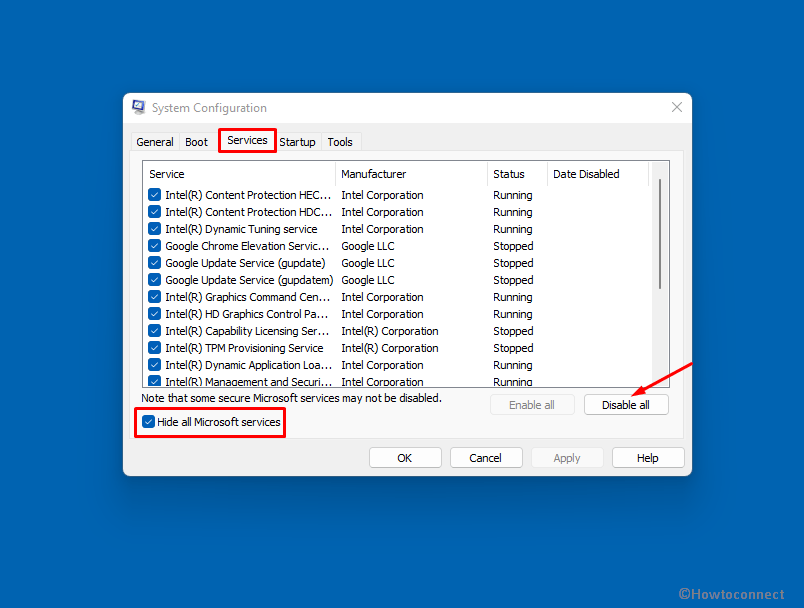The height and width of the screenshot is (608, 804).
Task: Uncheck Google Update Service (gupdate)
Action: pos(154,262)
